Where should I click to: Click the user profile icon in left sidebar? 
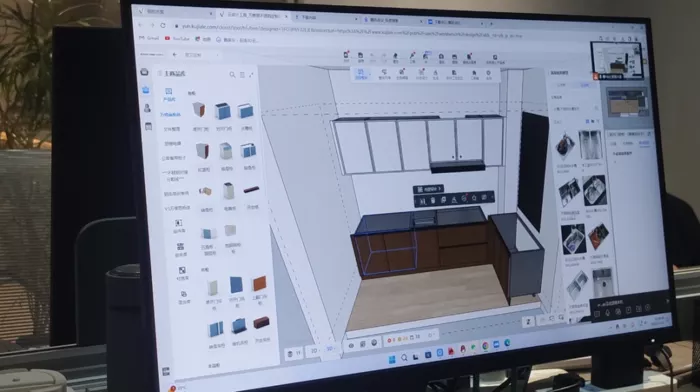click(147, 108)
